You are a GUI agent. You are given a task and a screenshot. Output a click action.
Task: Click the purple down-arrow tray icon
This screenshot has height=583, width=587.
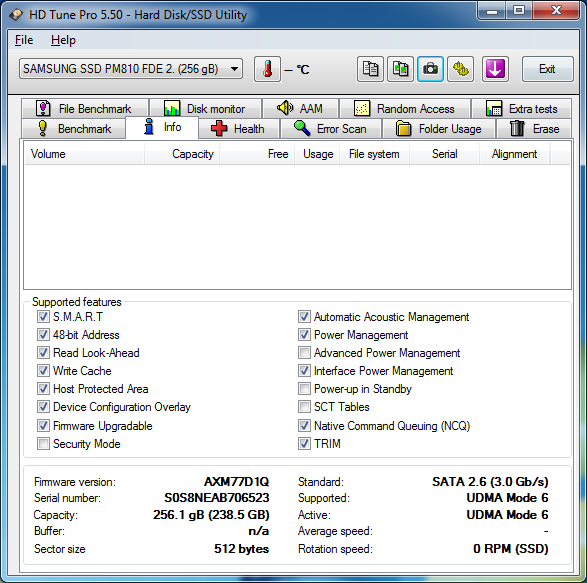(495, 69)
